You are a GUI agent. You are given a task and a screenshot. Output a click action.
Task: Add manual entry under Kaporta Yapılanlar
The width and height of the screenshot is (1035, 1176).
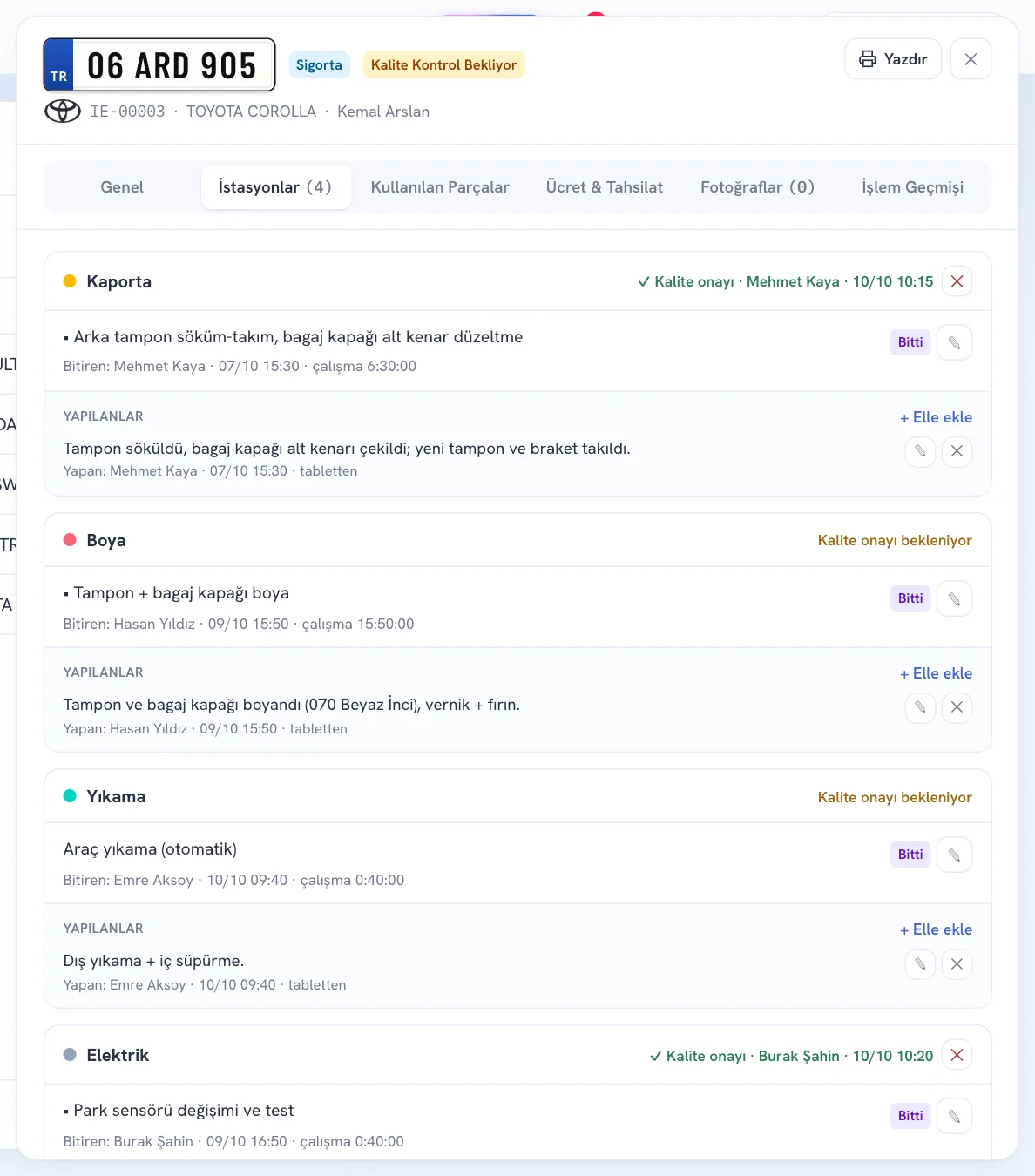pos(936,417)
